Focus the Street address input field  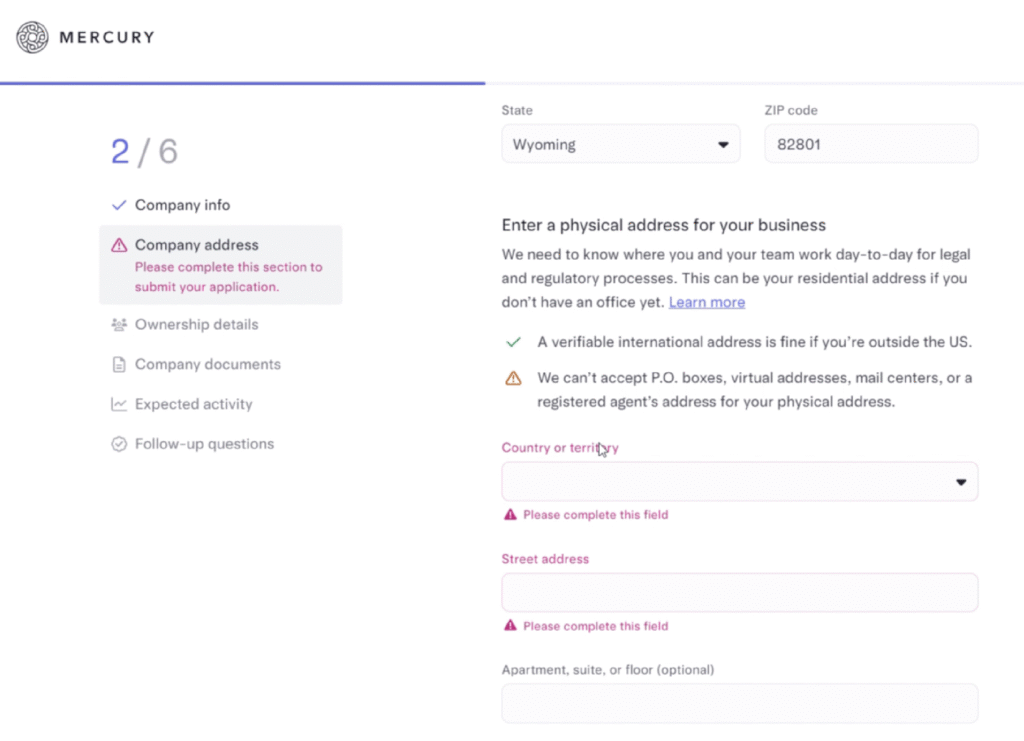click(739, 592)
